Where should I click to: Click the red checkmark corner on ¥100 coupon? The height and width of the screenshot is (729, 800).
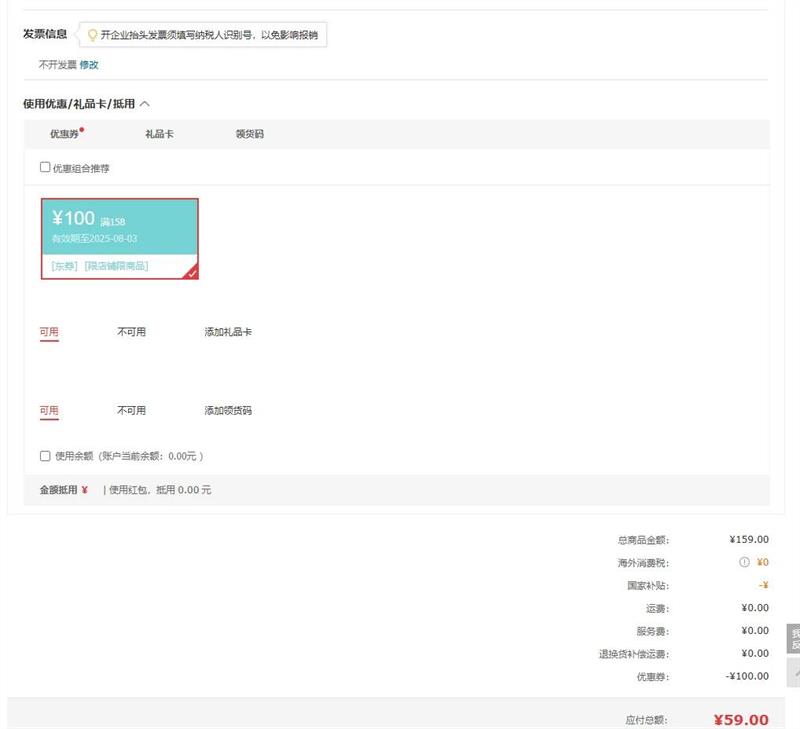[x=191, y=272]
